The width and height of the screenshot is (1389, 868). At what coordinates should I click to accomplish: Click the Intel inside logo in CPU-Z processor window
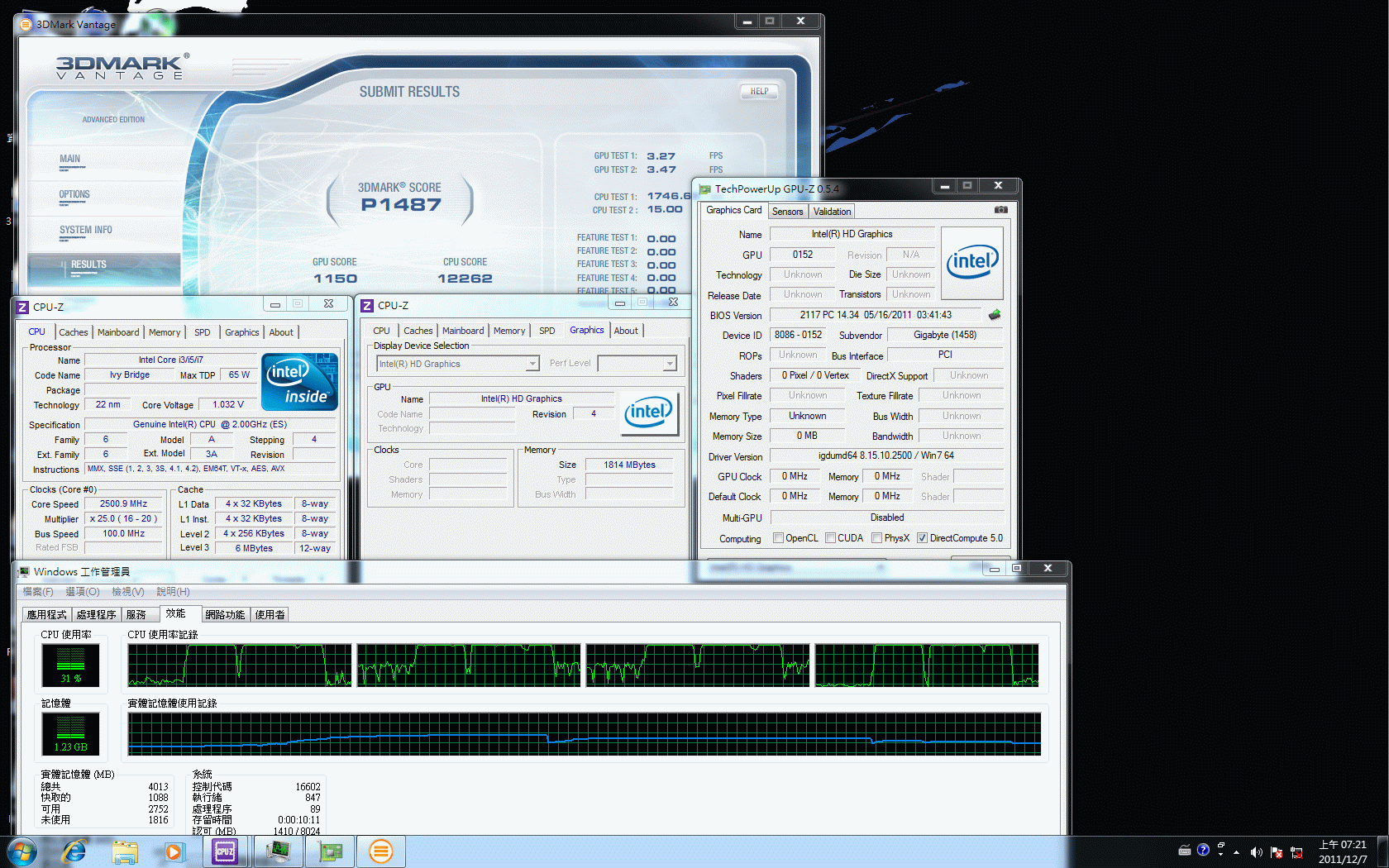pyautogui.click(x=299, y=382)
